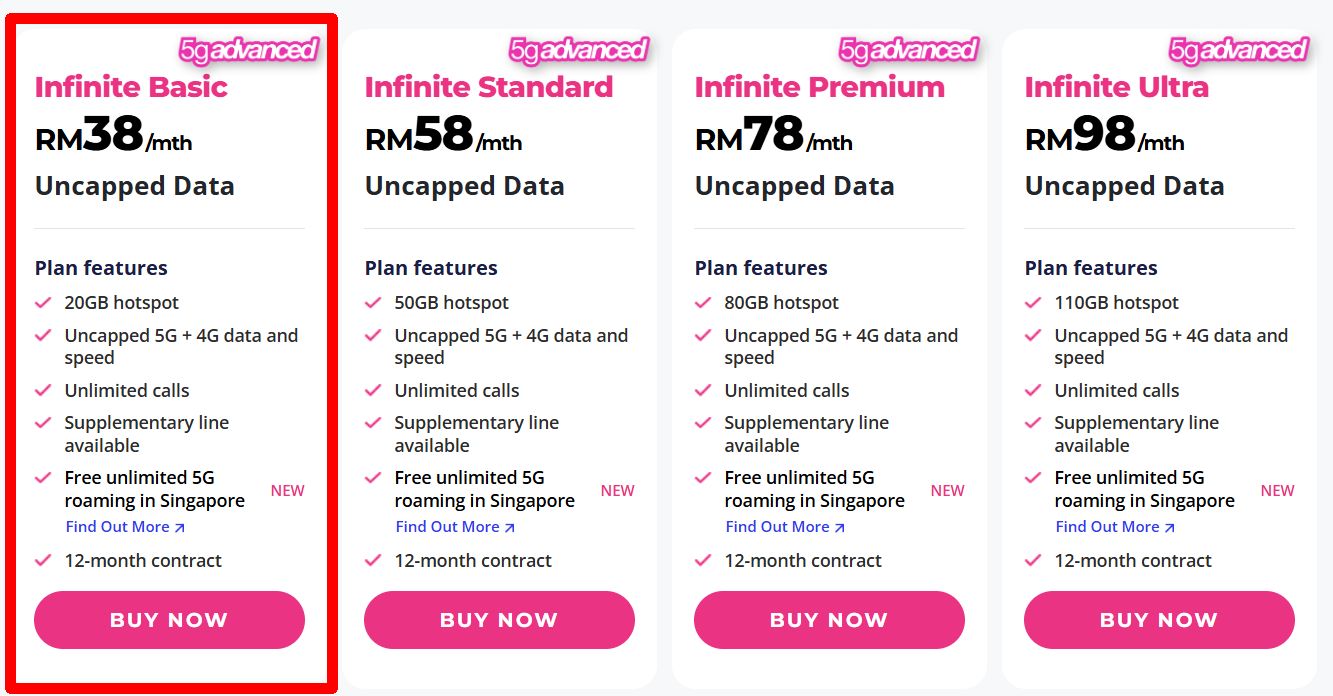The height and width of the screenshot is (696, 1333).
Task: Click 5G Advanced badge on Infinite Basic
Action: 248,50
